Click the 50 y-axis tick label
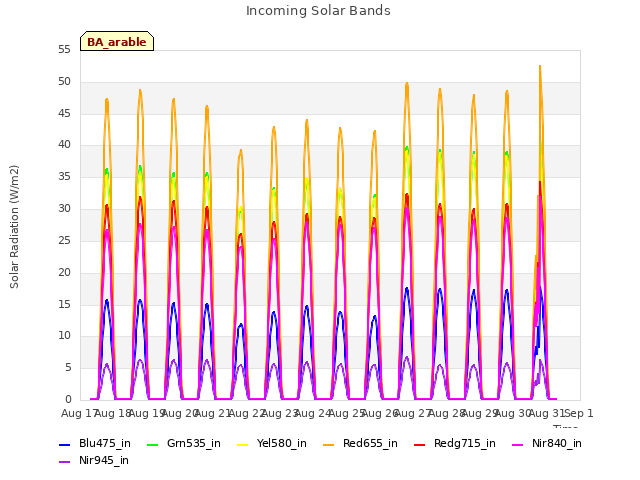The height and width of the screenshot is (480, 640). click(x=64, y=82)
